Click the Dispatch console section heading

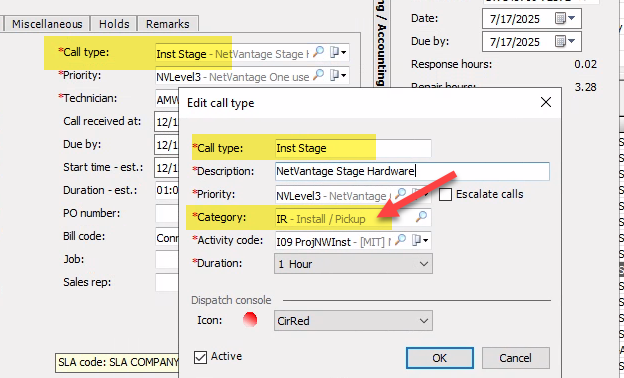(x=231, y=300)
